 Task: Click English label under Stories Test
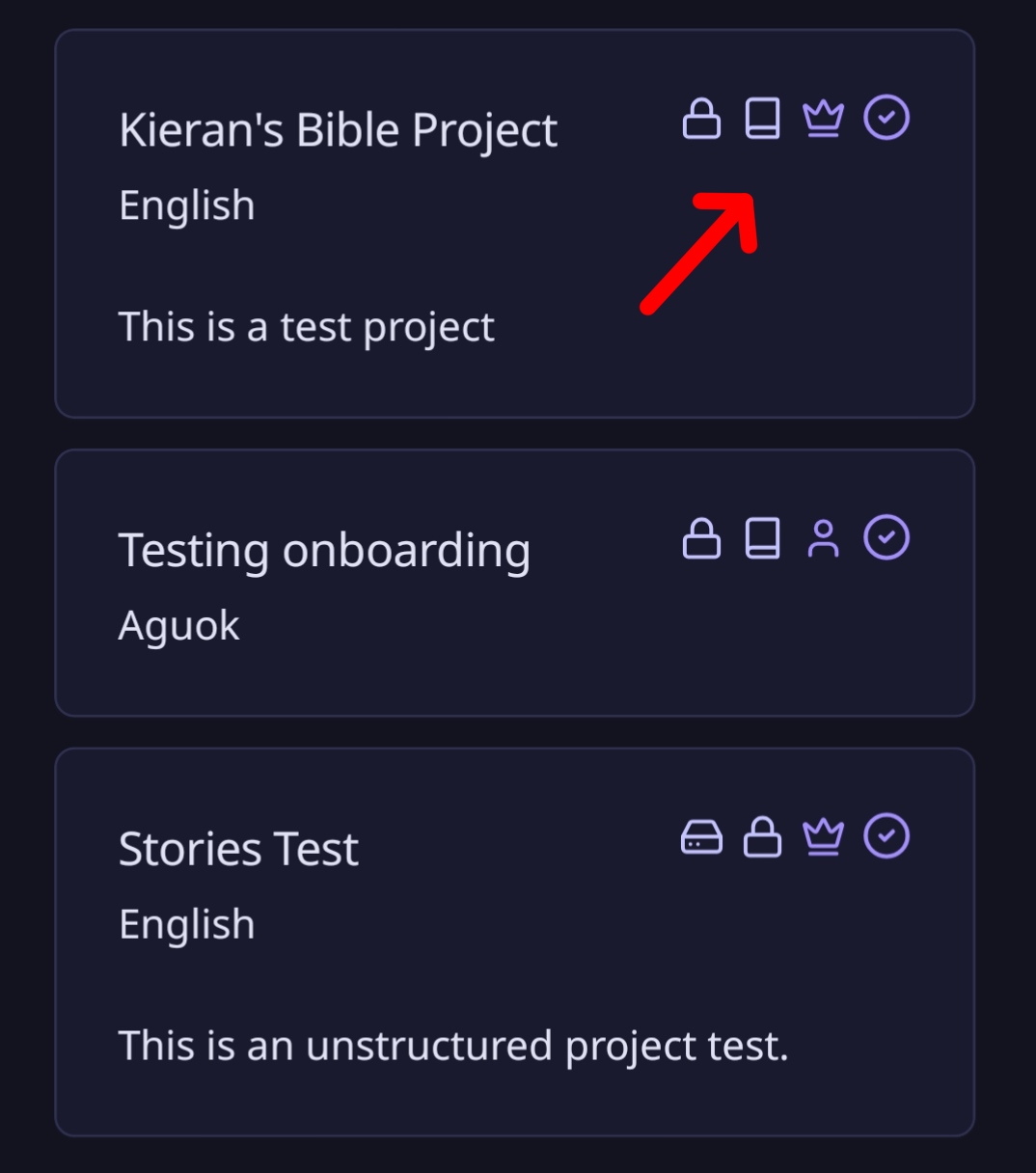pyautogui.click(x=187, y=924)
